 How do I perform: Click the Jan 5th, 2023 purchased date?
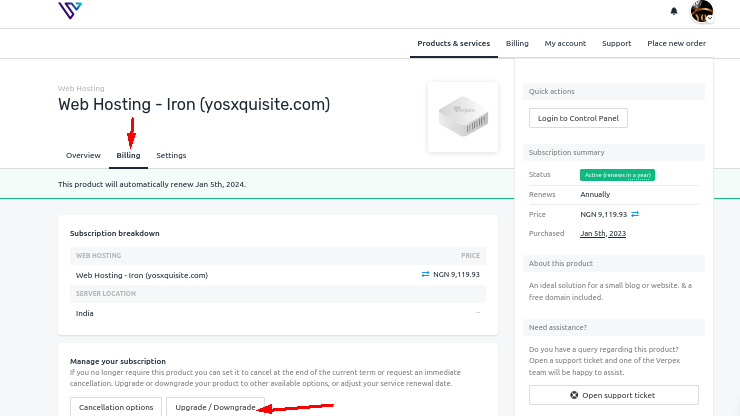pyautogui.click(x=603, y=233)
